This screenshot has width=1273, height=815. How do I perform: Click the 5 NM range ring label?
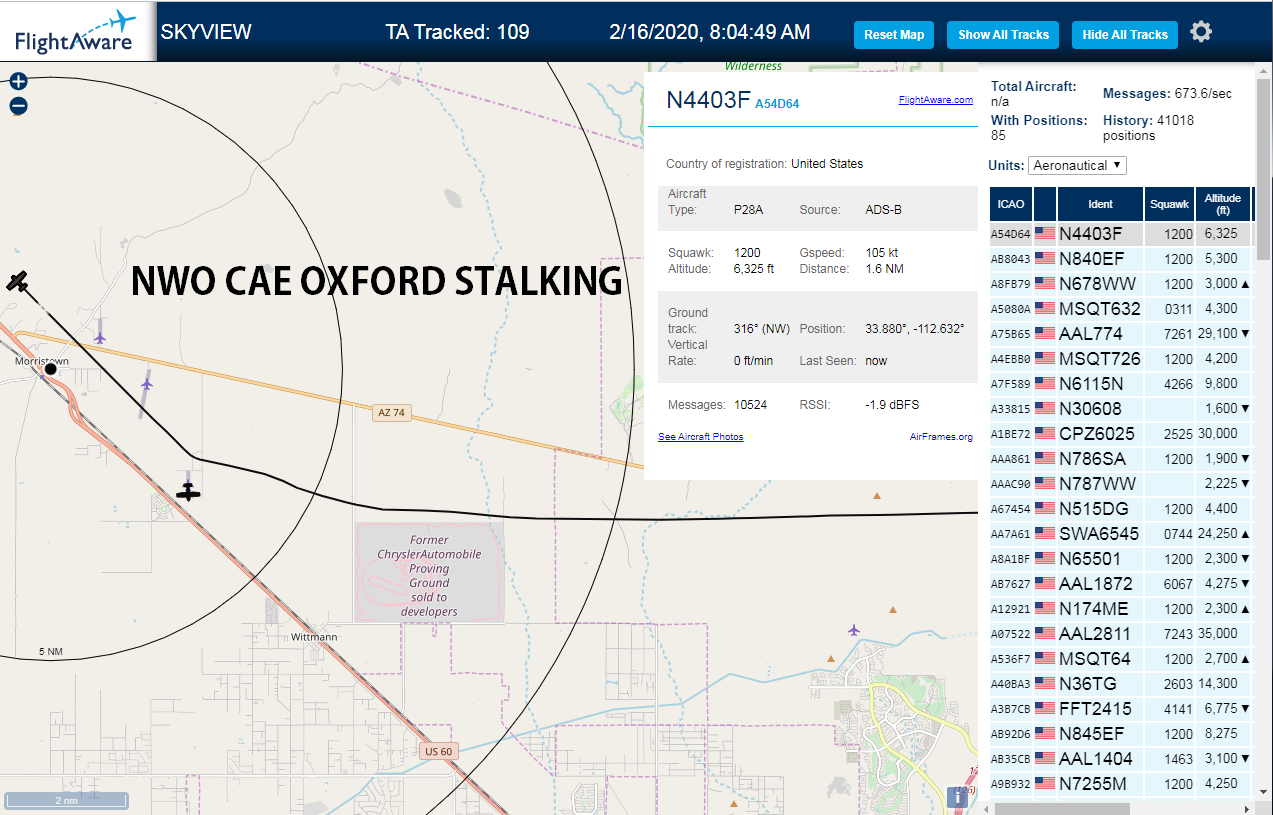point(51,652)
